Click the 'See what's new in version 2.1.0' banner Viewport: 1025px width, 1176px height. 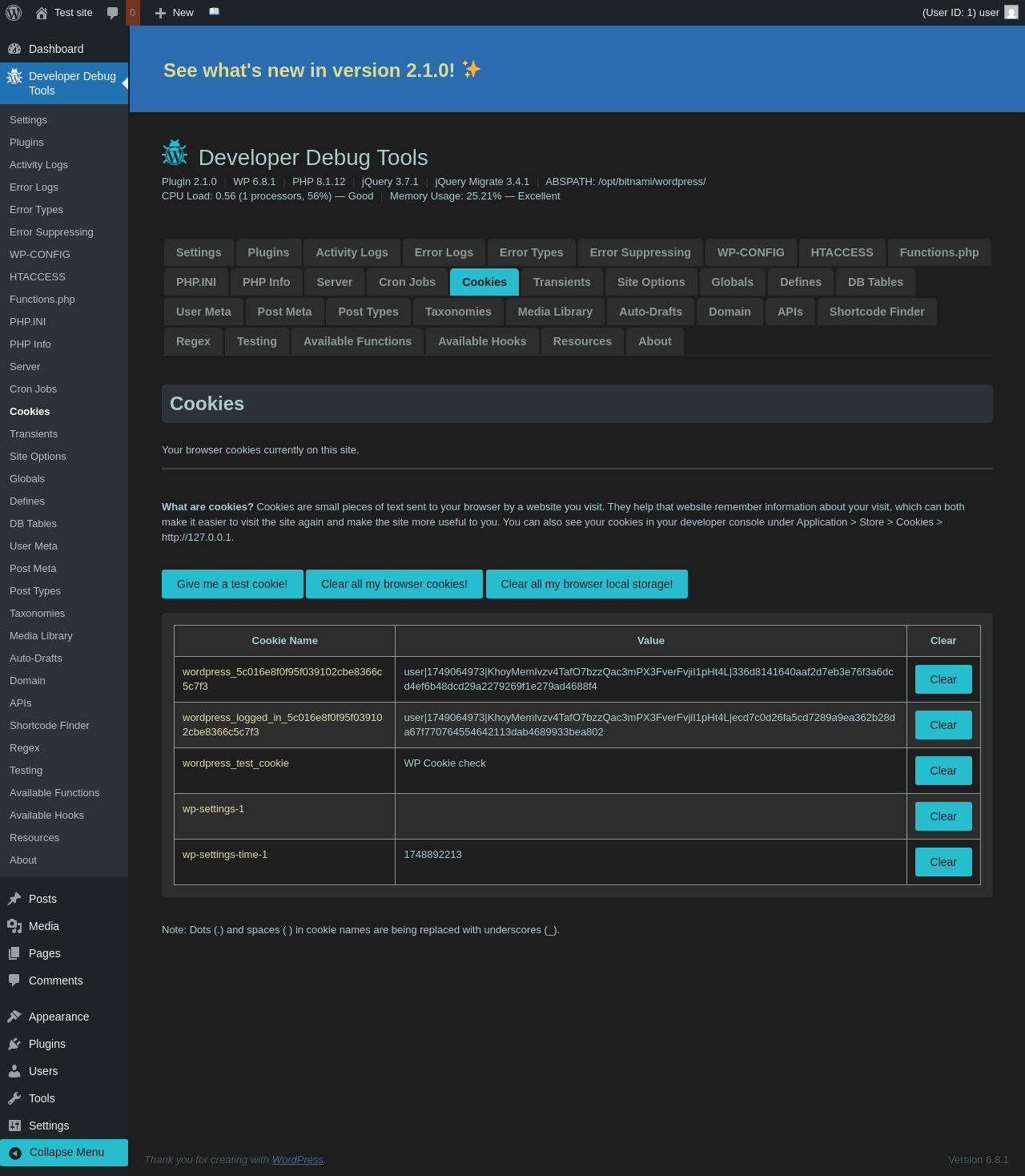coord(322,70)
